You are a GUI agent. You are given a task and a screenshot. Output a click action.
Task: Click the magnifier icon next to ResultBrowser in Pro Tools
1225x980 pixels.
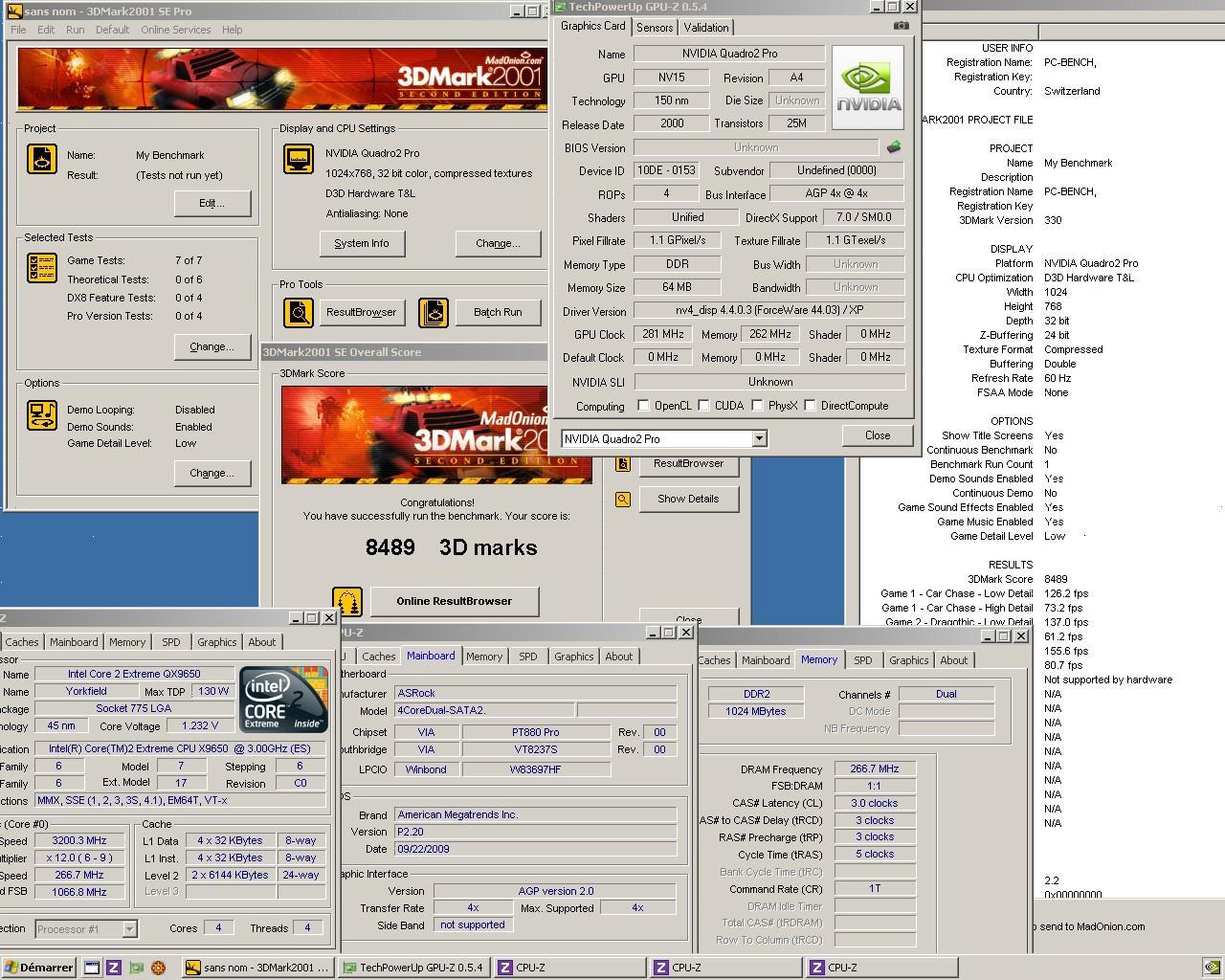click(x=299, y=312)
